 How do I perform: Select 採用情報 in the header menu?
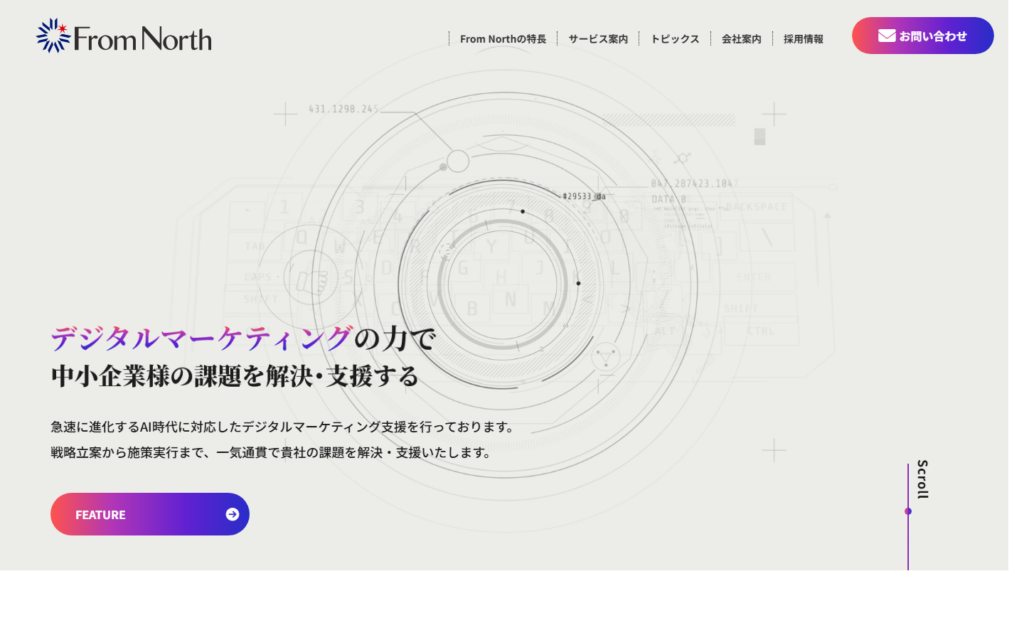tap(803, 39)
